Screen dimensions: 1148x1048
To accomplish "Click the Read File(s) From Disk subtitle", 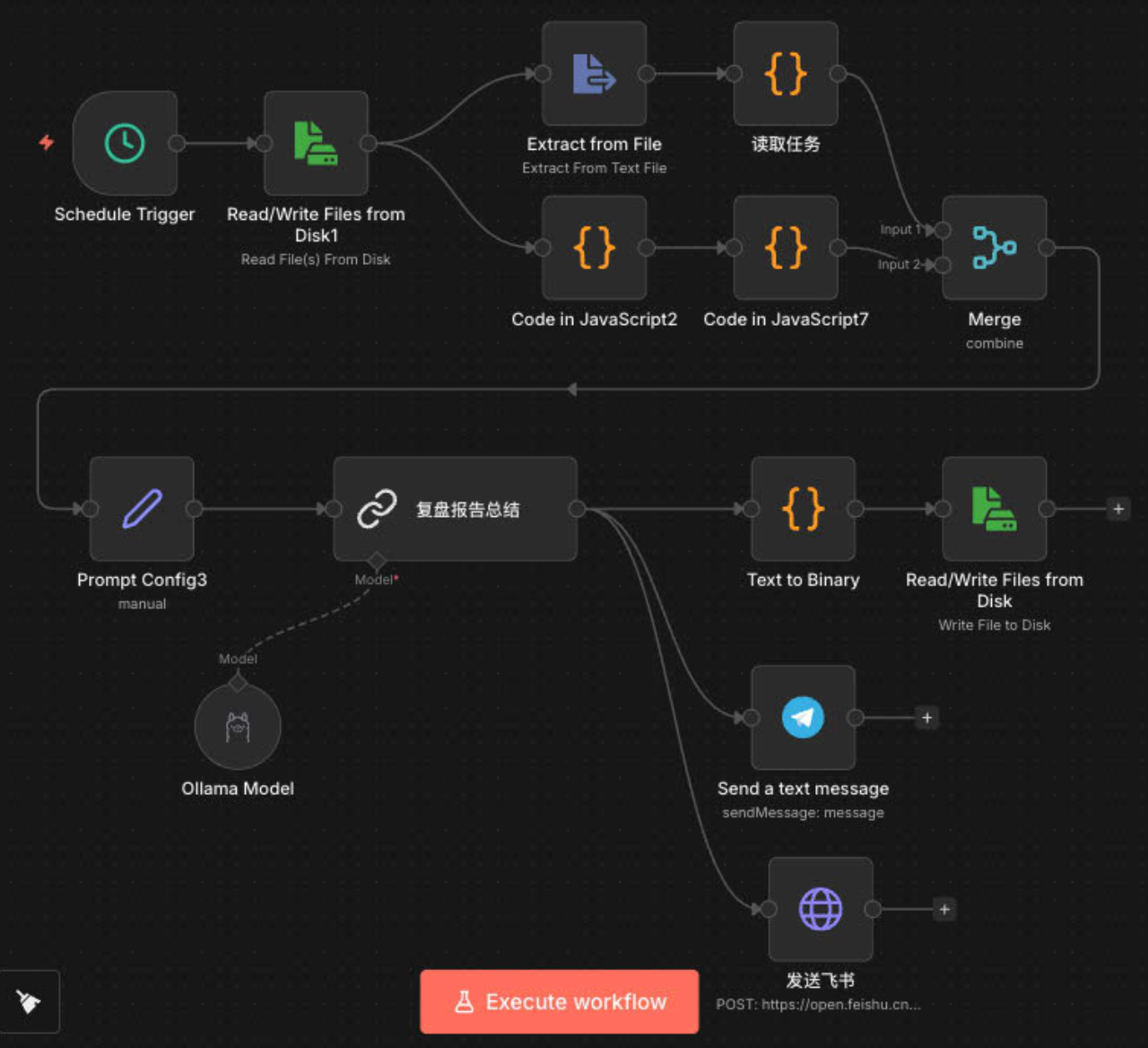I will [316, 259].
